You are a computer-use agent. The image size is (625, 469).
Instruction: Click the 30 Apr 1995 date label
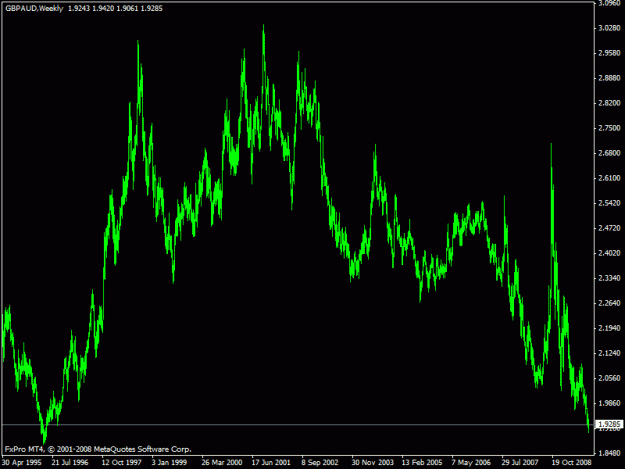pos(22,463)
